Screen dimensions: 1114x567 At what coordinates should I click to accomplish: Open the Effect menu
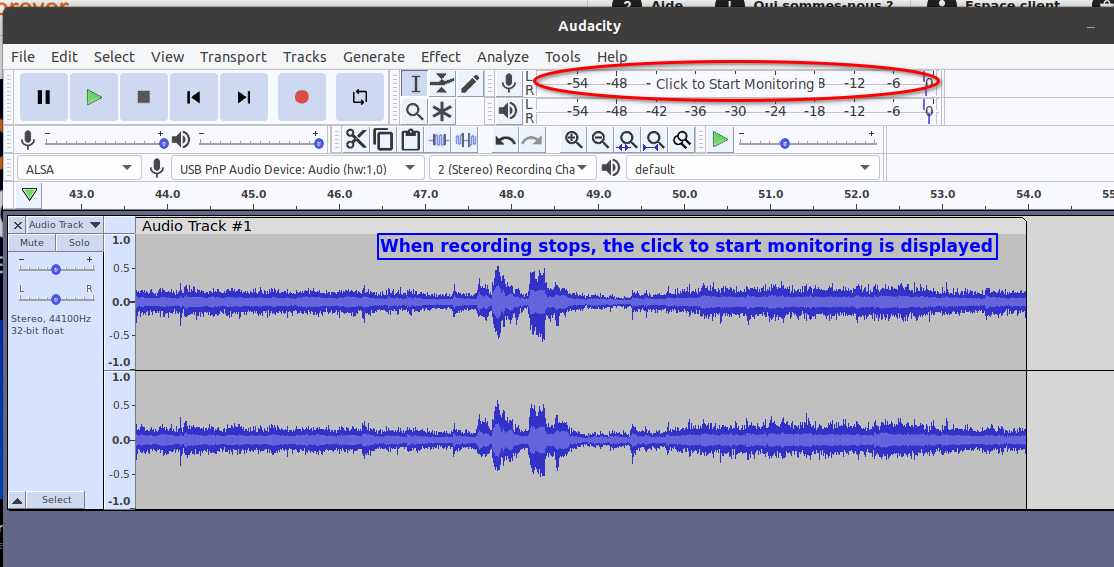coord(440,57)
